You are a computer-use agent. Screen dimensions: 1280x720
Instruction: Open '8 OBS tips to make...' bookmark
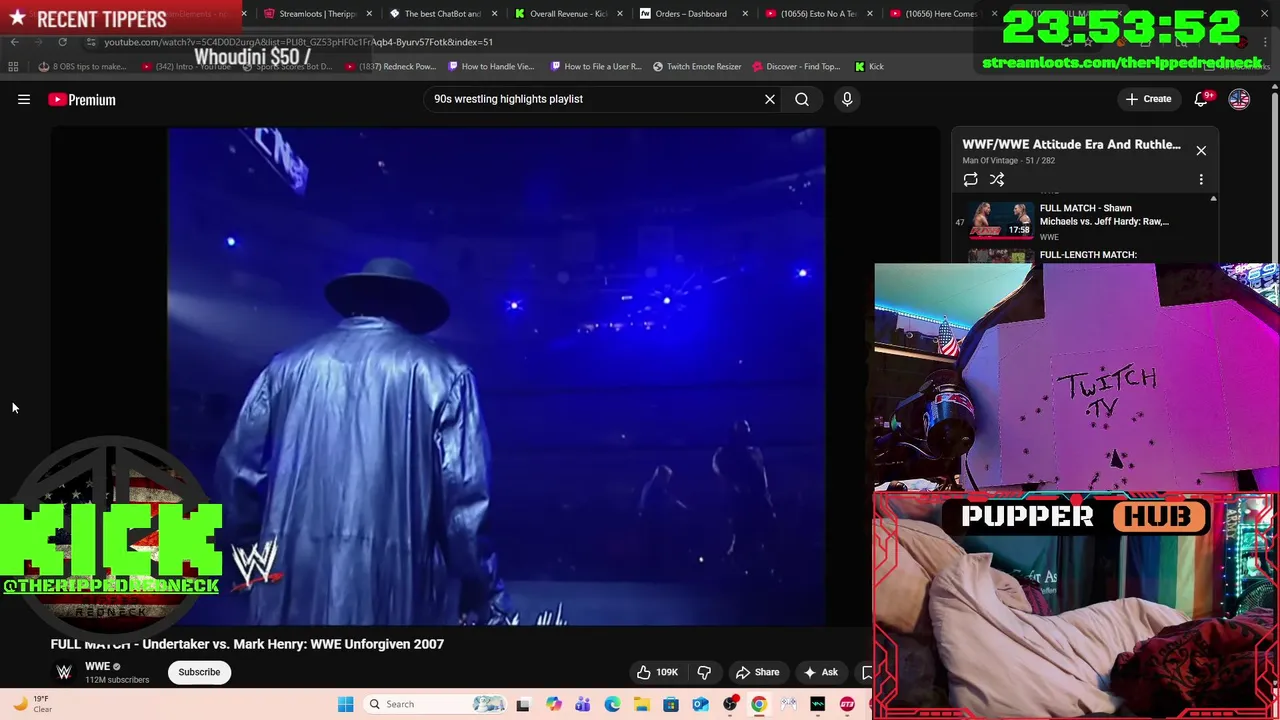pyautogui.click(x=82, y=67)
